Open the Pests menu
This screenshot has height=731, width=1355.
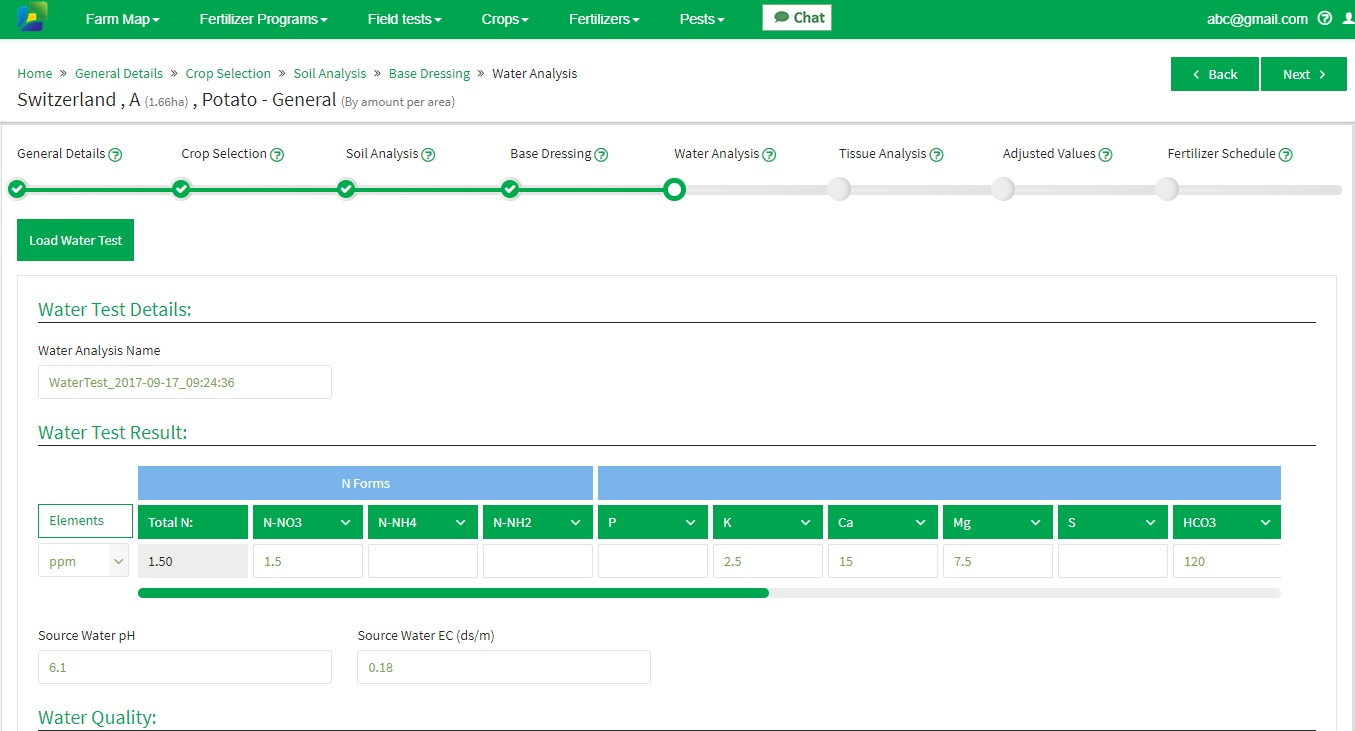pos(702,19)
